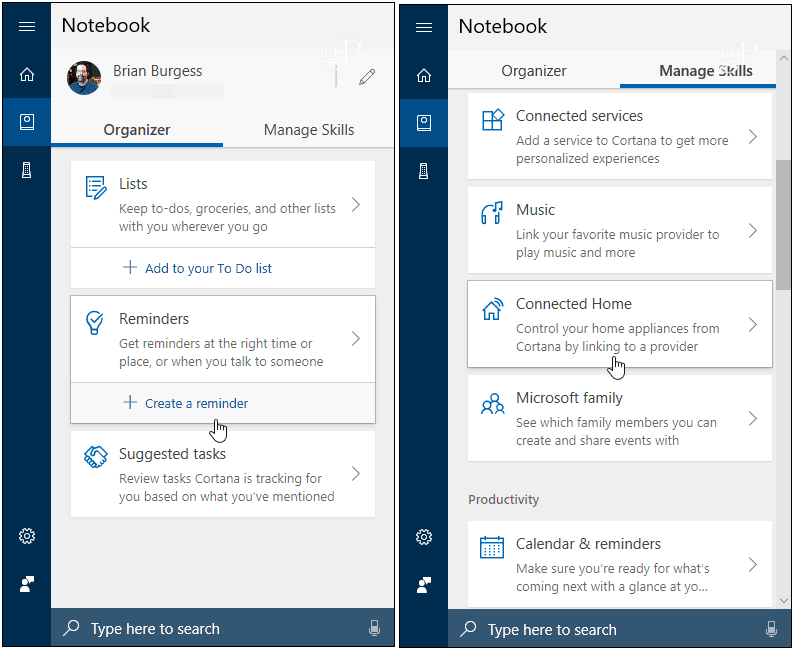Click the Productivity section heading
The image size is (794, 649).
(x=503, y=500)
